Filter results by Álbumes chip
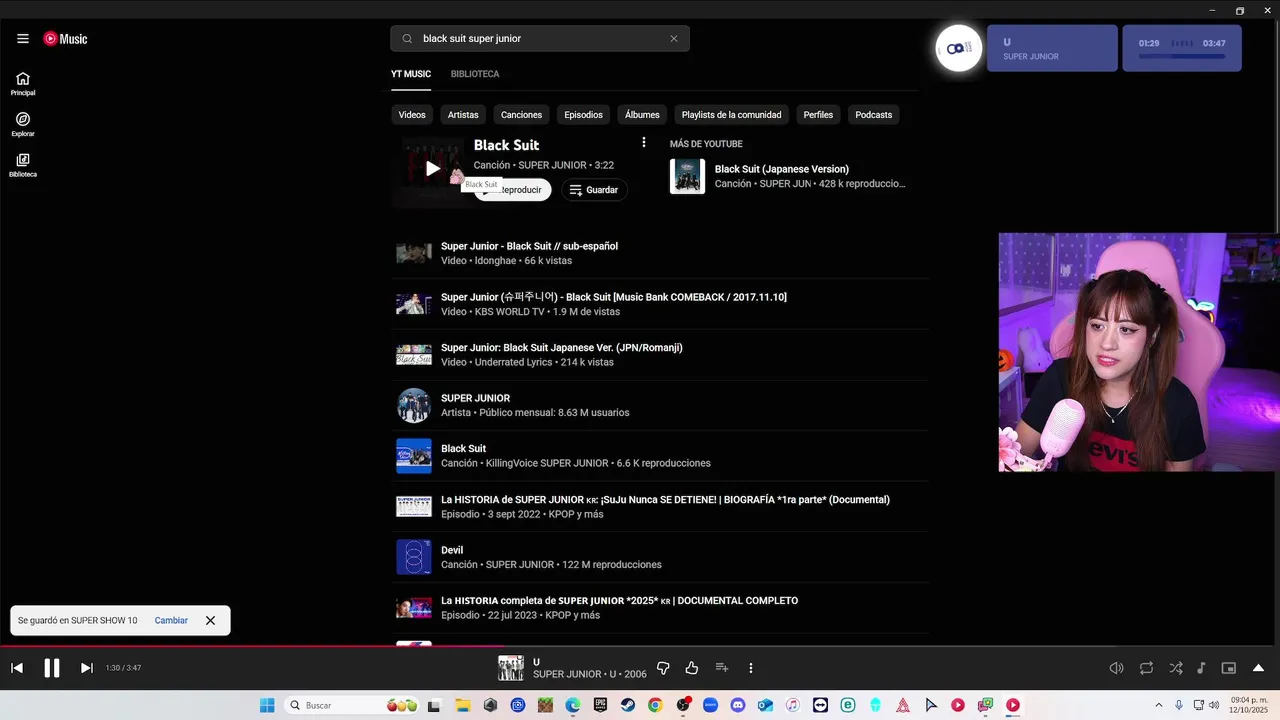Image resolution: width=1280 pixels, height=720 pixels. [642, 115]
